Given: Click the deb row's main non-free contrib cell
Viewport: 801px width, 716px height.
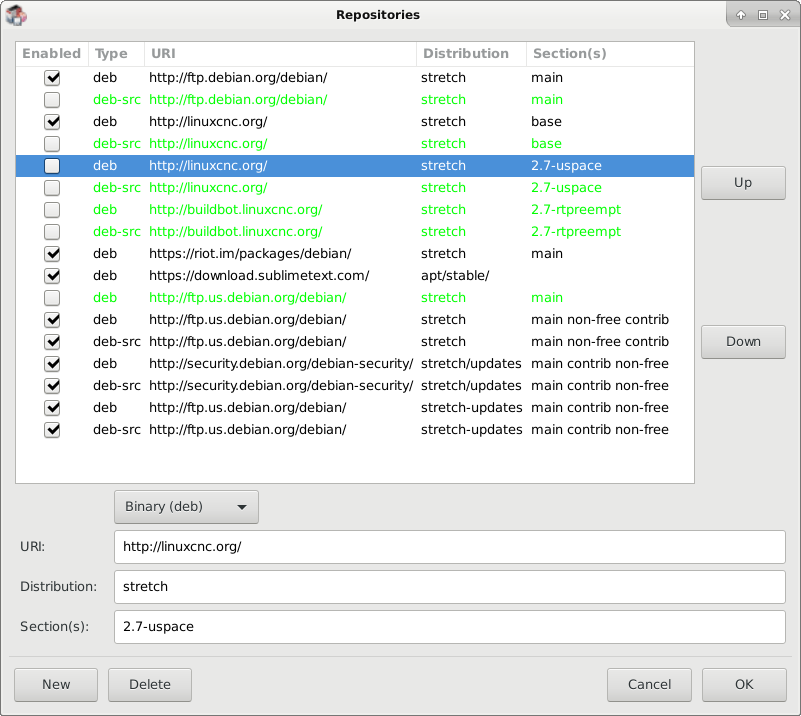Looking at the screenshot, I should [x=600, y=320].
